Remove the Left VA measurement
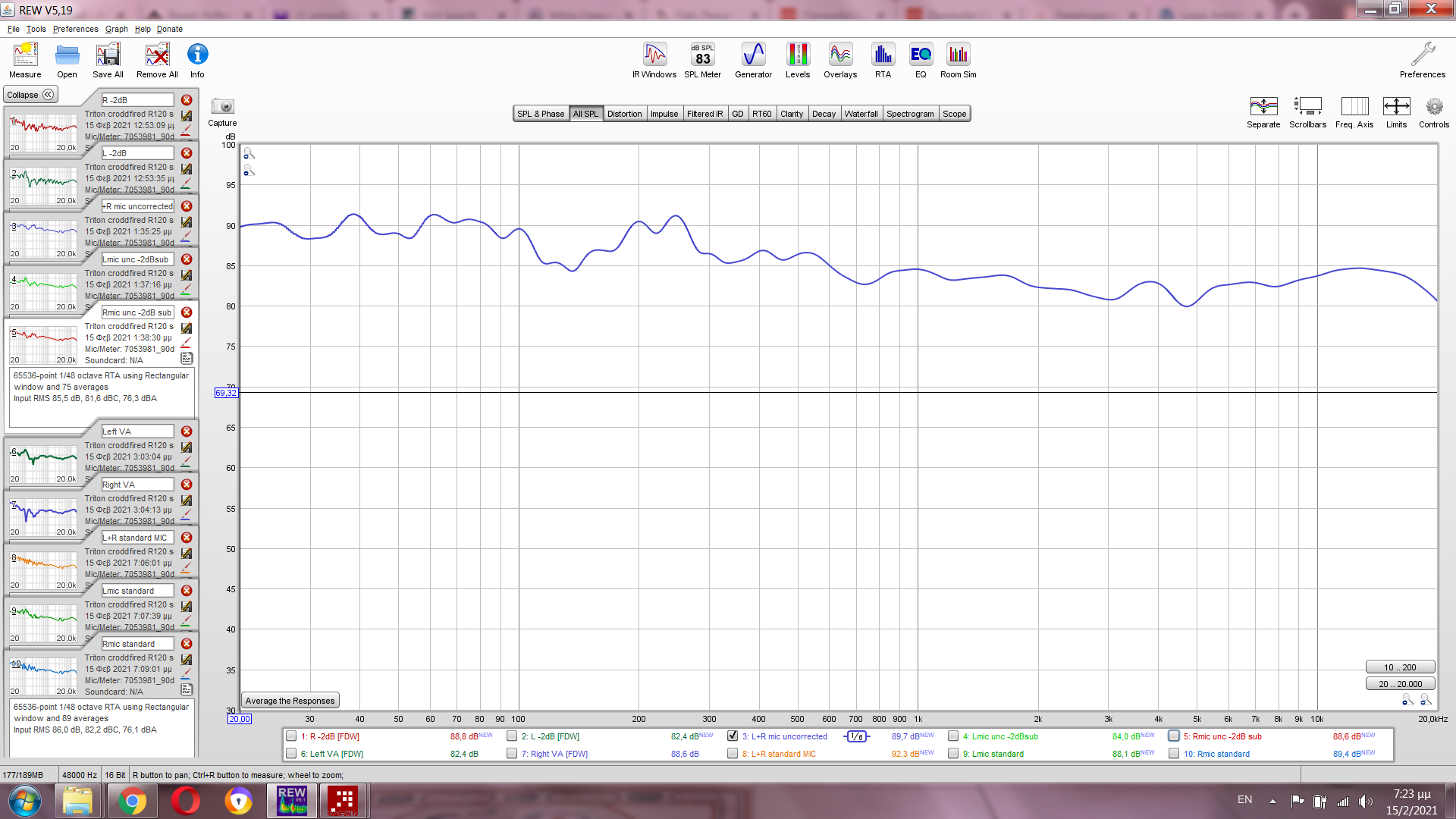The width and height of the screenshot is (1456, 819). point(187,431)
